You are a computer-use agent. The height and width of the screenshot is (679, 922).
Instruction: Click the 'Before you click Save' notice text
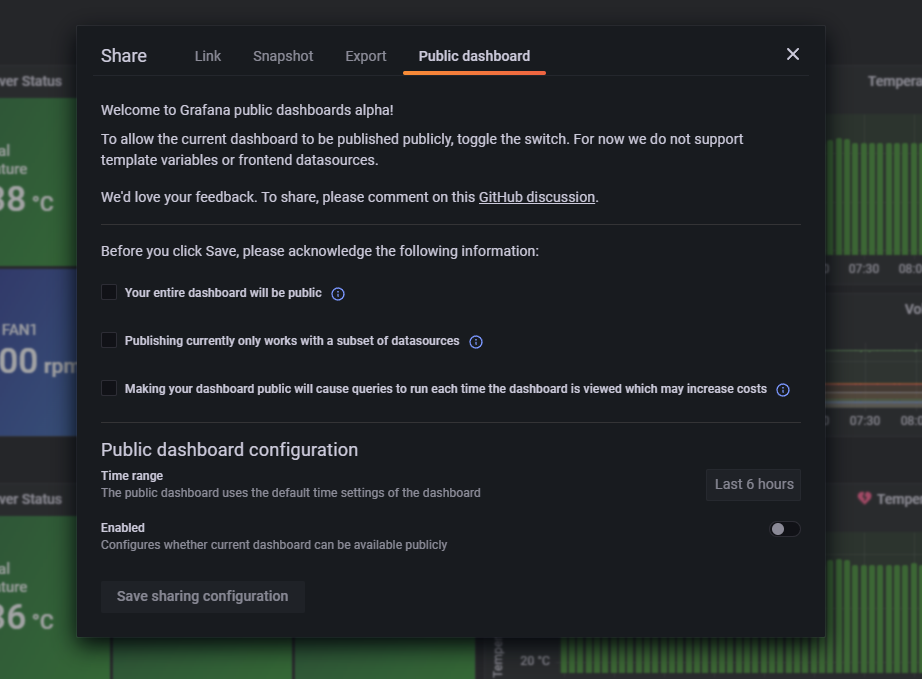[x=320, y=251]
